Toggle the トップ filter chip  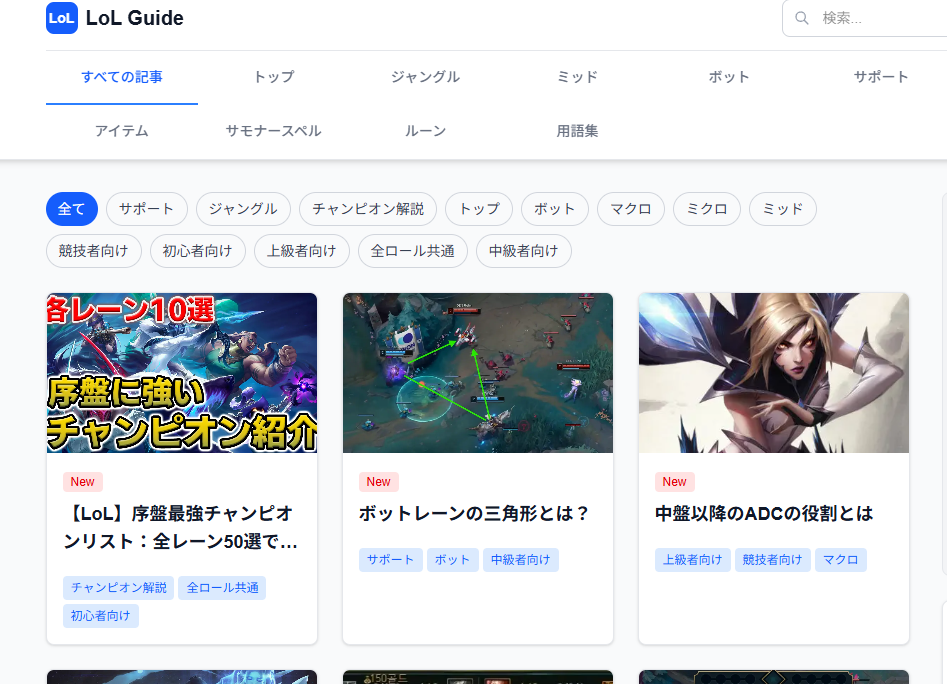pos(479,209)
